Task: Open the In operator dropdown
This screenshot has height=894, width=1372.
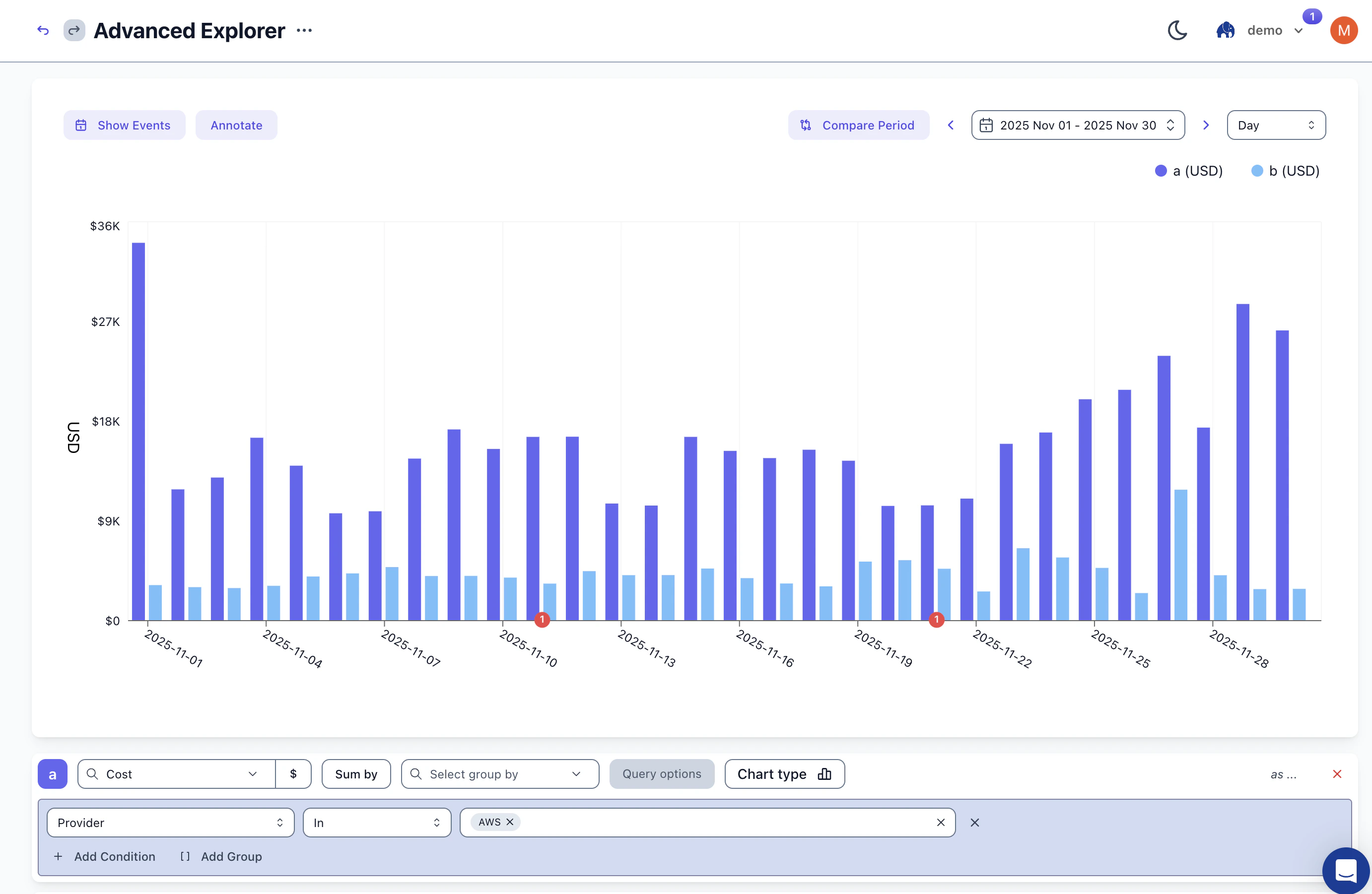Action: tap(376, 823)
